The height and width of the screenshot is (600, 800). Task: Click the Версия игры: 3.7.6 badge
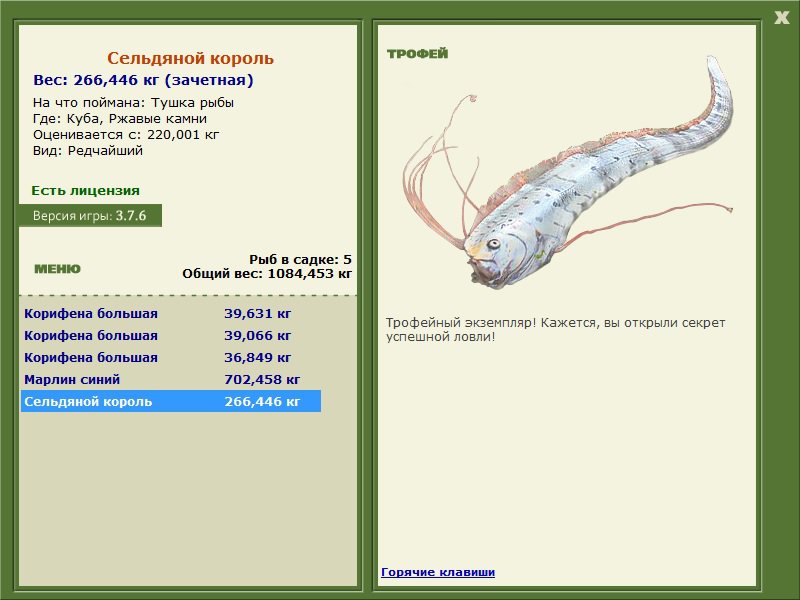(90, 215)
